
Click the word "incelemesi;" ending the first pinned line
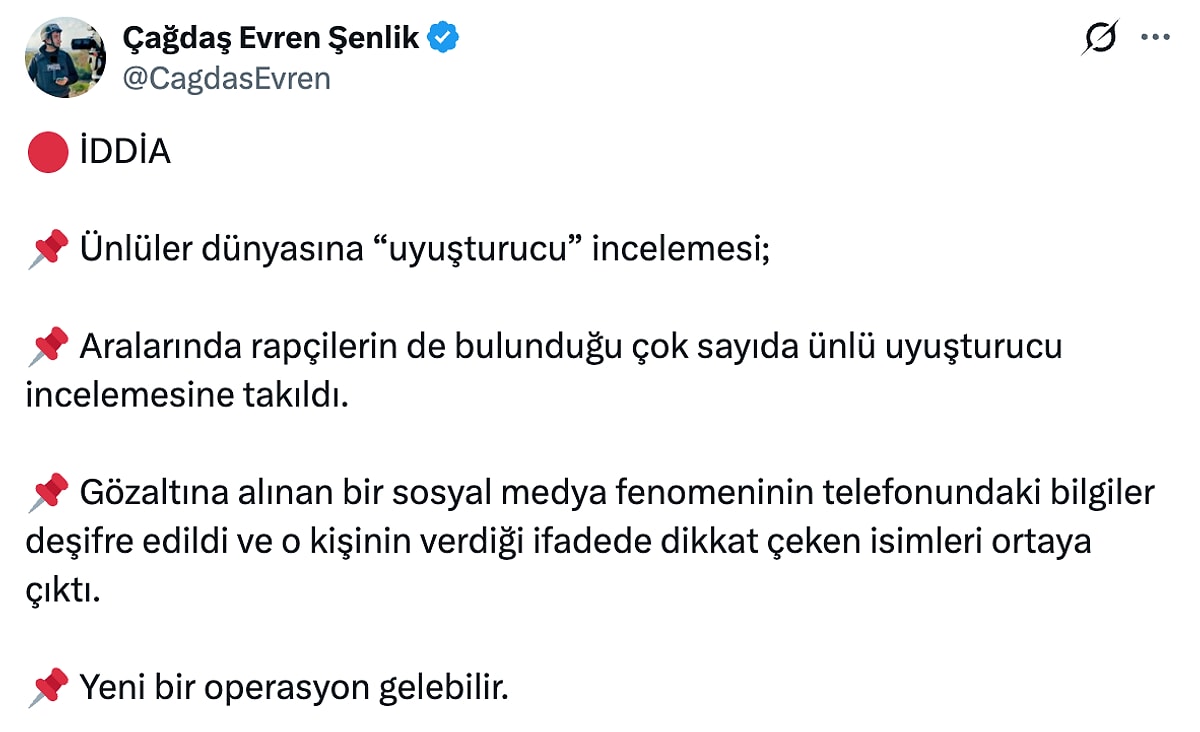pos(681,250)
